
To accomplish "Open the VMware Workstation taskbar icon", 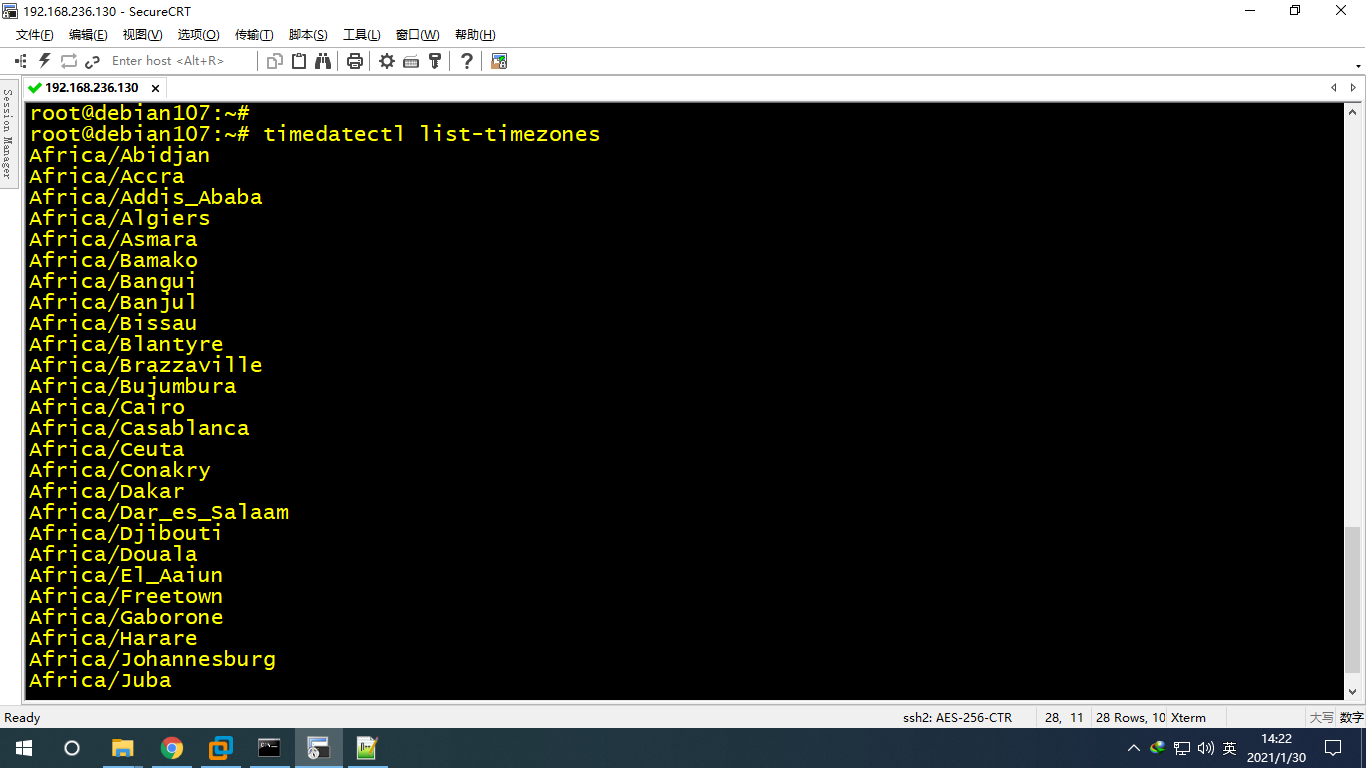I will click(220, 748).
